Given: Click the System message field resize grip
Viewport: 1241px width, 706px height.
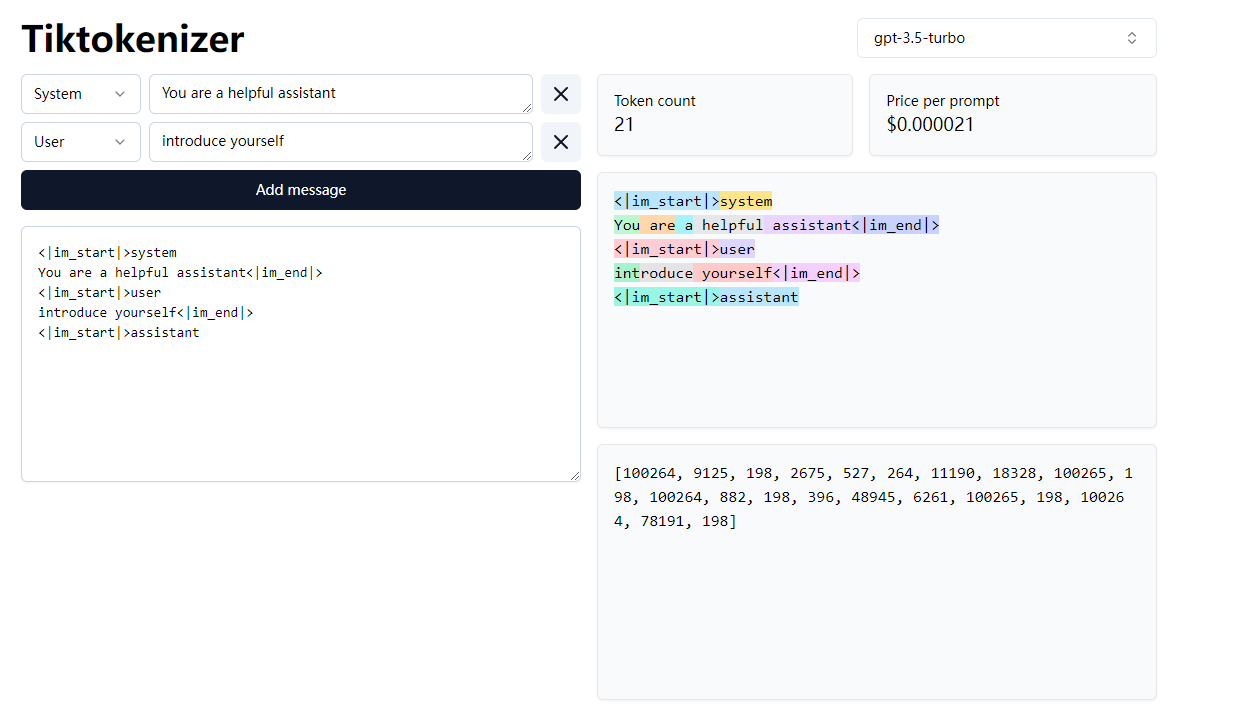Looking at the screenshot, I should pos(527,108).
